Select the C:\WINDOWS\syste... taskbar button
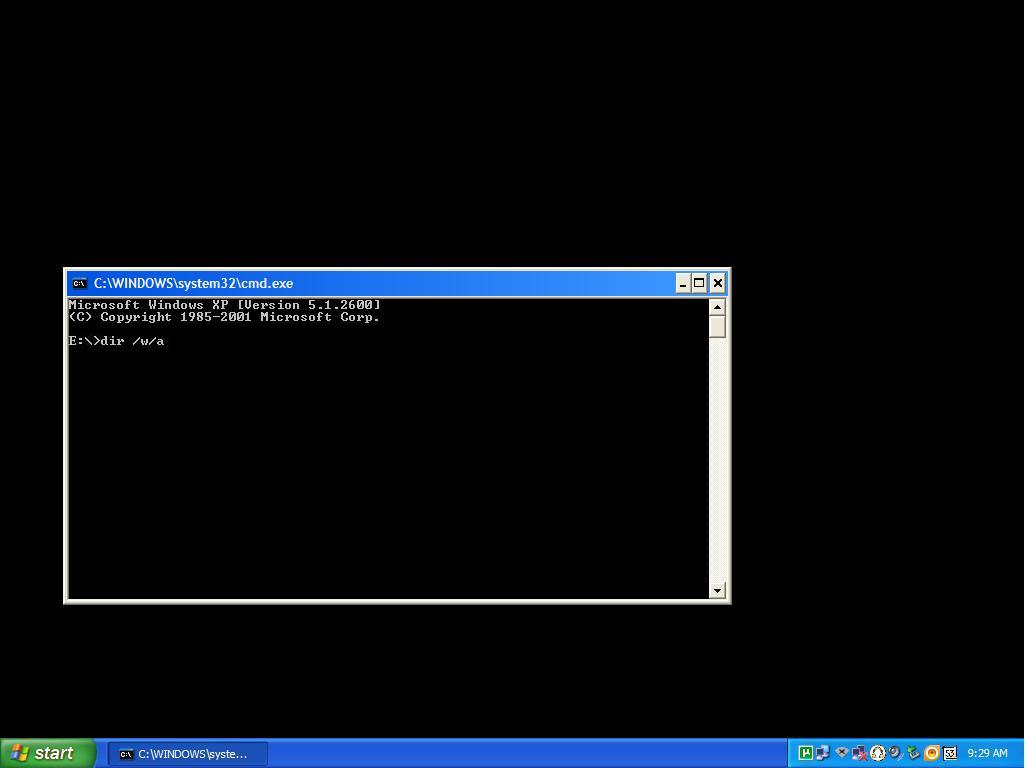Screen dimensions: 1025x768 188,754
